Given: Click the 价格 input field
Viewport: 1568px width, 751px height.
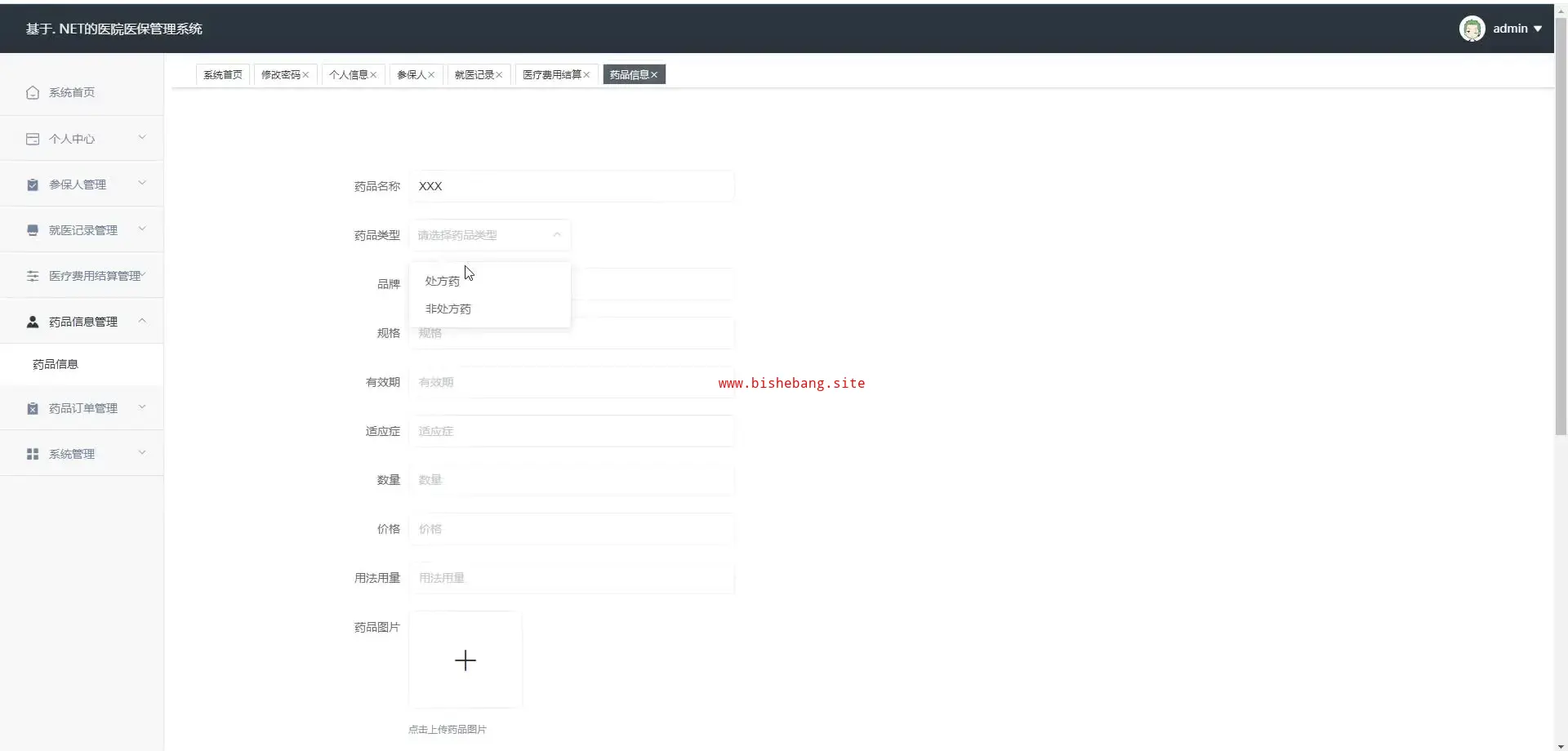Looking at the screenshot, I should click(572, 529).
